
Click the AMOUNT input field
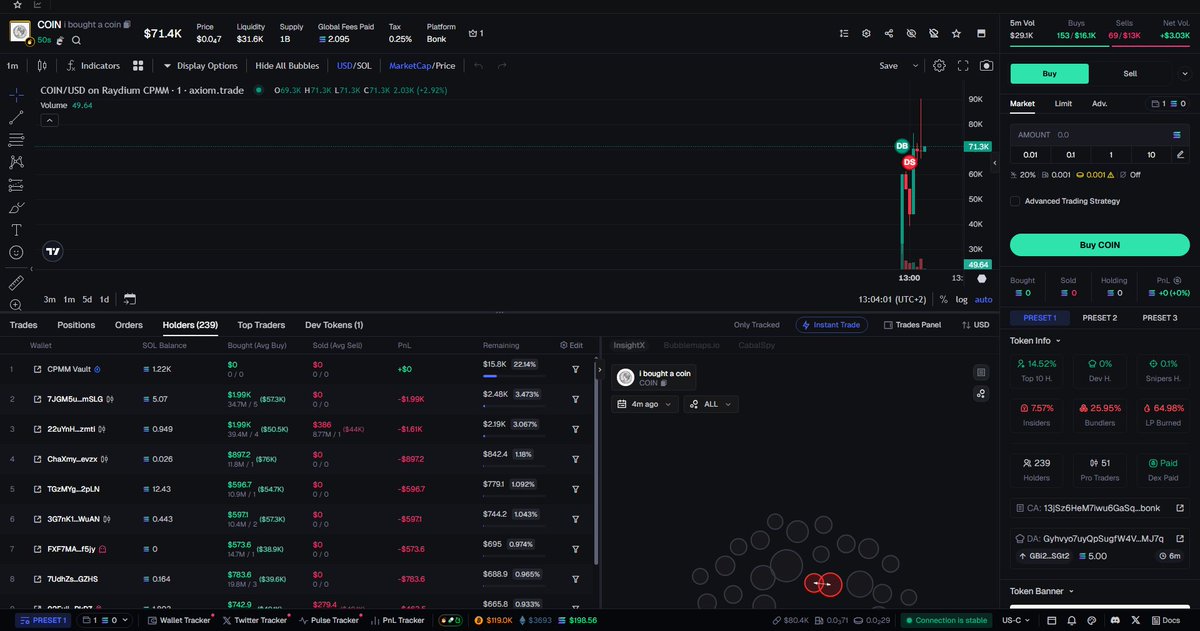pos(1100,134)
